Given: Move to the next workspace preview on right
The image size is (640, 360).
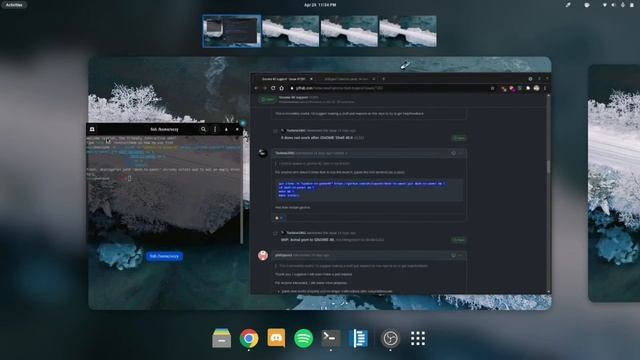Looking at the screenshot, I should pos(614,183).
